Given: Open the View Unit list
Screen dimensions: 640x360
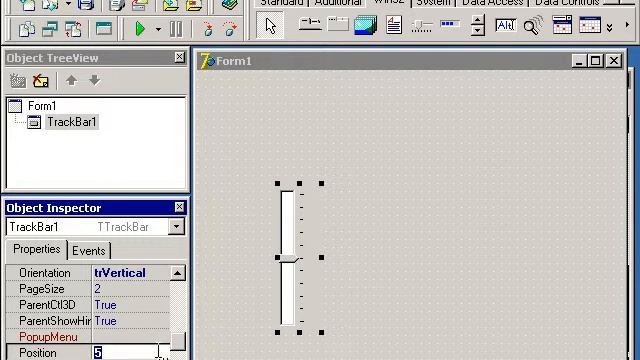Looking at the screenshot, I should point(27,29).
